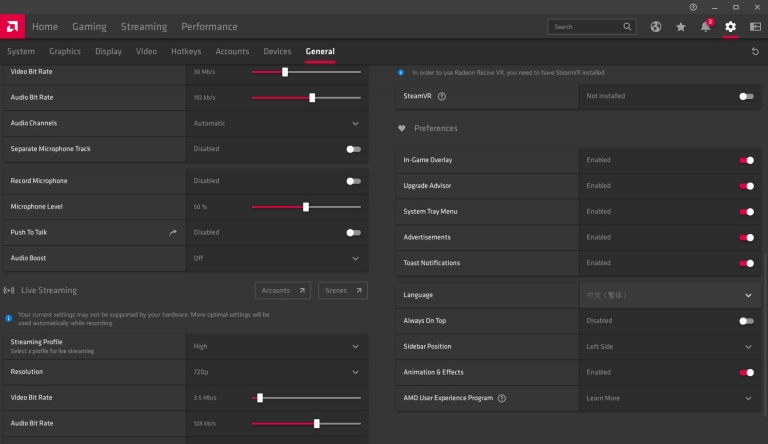Toggle System Tray Menu switch

tap(746, 212)
